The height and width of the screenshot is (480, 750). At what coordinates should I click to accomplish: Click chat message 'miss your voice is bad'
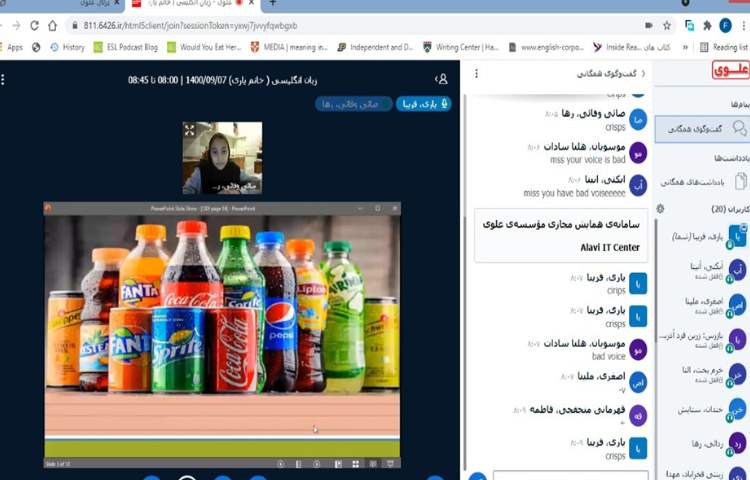pyautogui.click(x=587, y=160)
